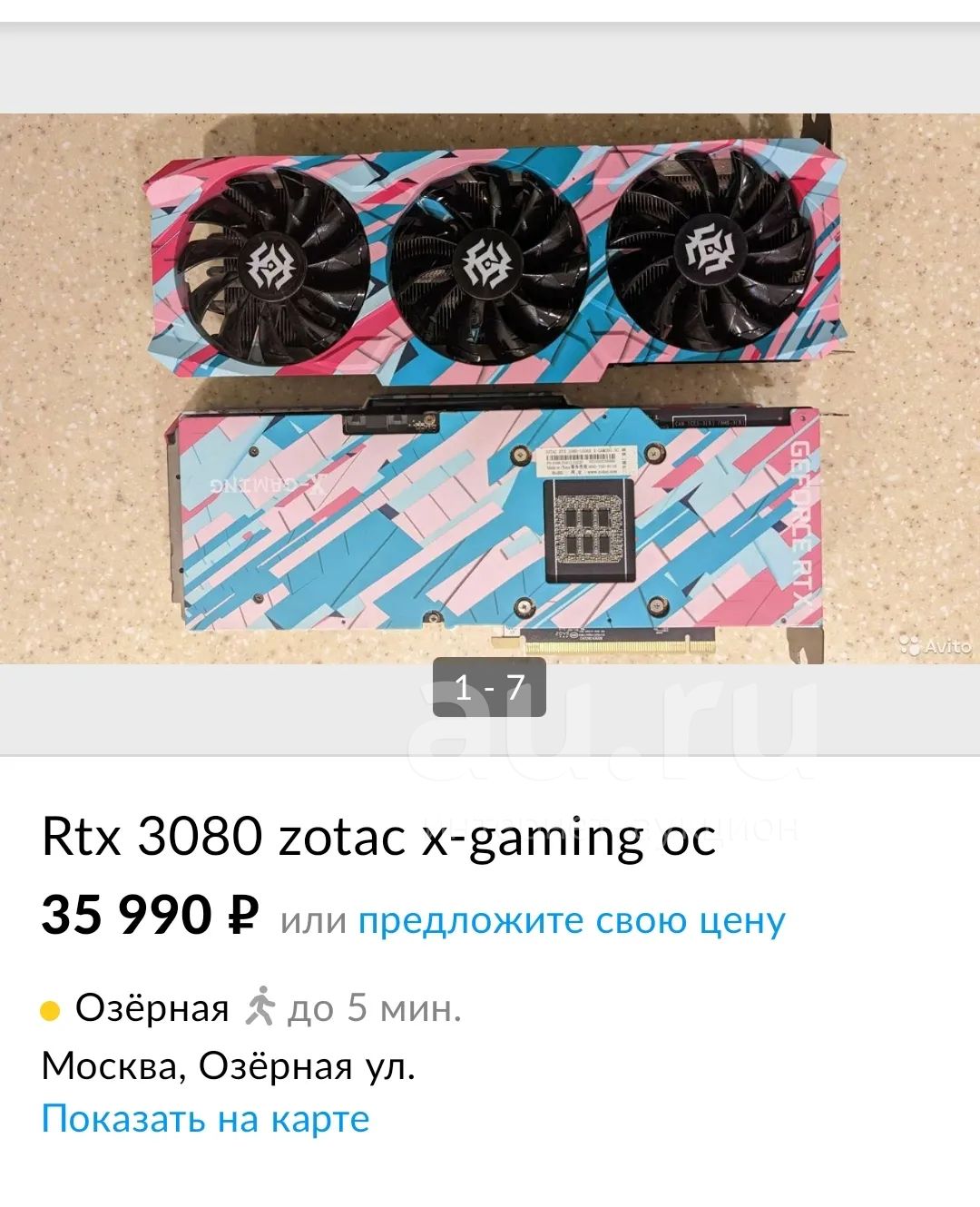Image resolution: width=980 pixels, height=1207 pixels.
Task: Click the address Москва, Озёрная ул.
Action: click(x=229, y=1065)
